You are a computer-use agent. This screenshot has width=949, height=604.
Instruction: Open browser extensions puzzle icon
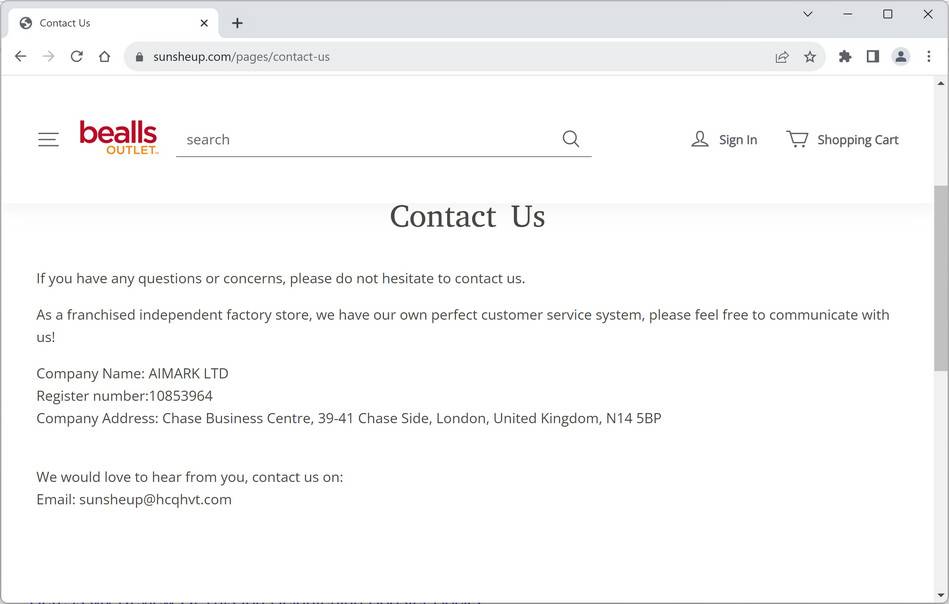[x=845, y=57]
